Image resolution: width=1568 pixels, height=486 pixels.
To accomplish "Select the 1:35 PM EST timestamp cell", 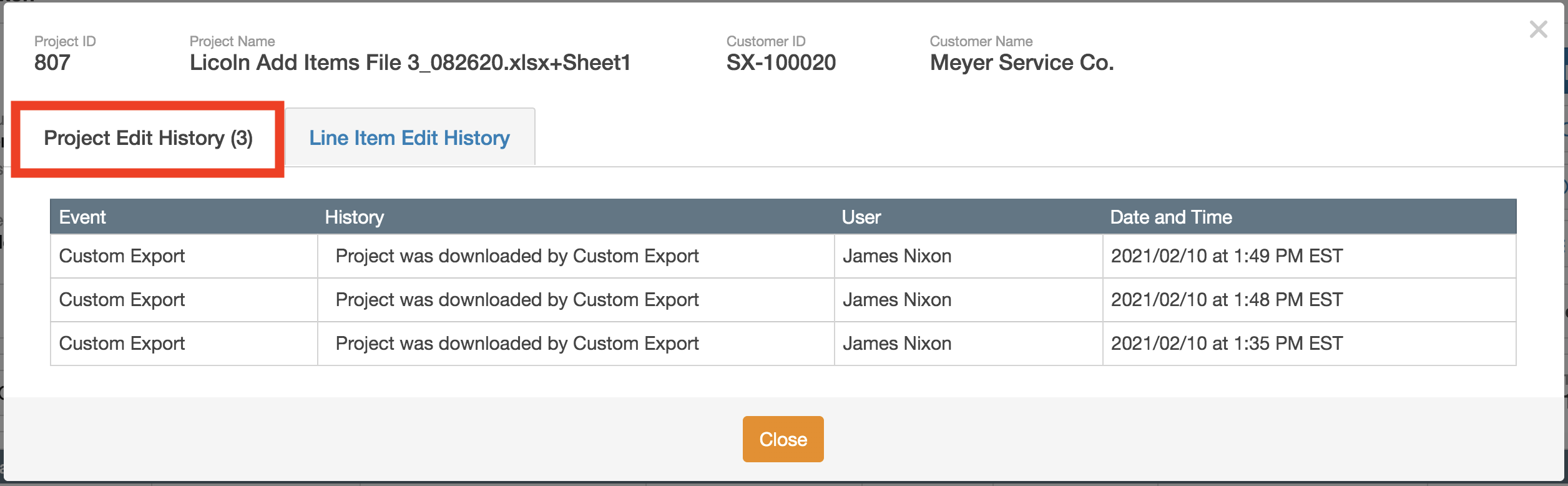I will tap(1227, 344).
